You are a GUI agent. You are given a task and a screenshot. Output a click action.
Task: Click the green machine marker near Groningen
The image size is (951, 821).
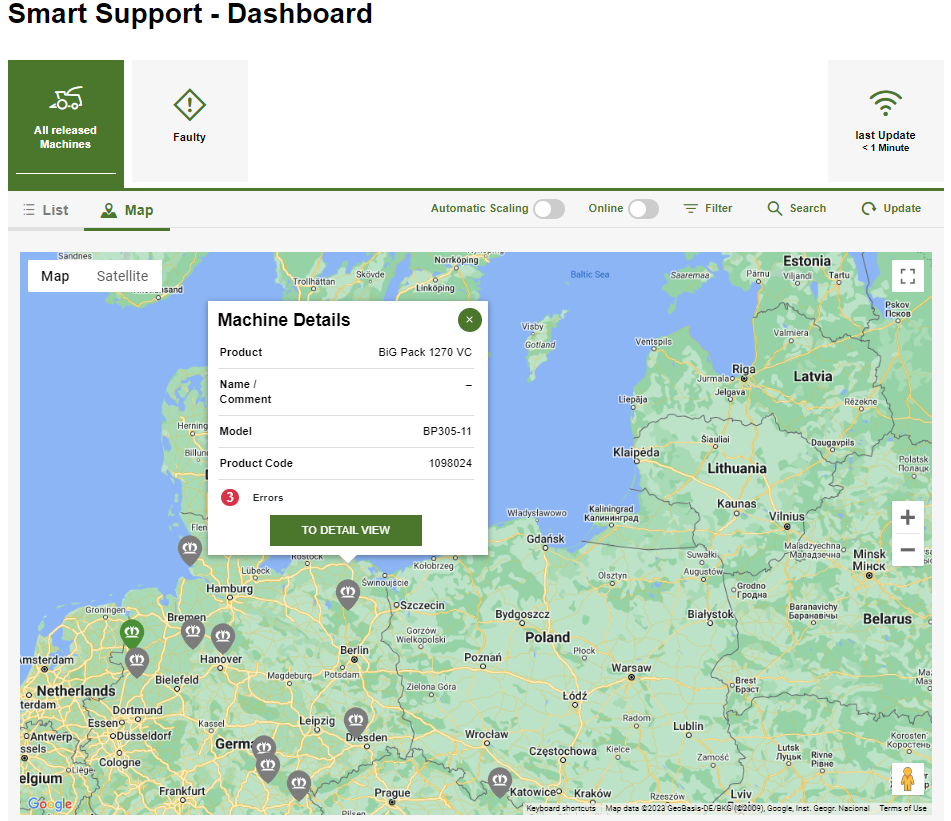[132, 632]
